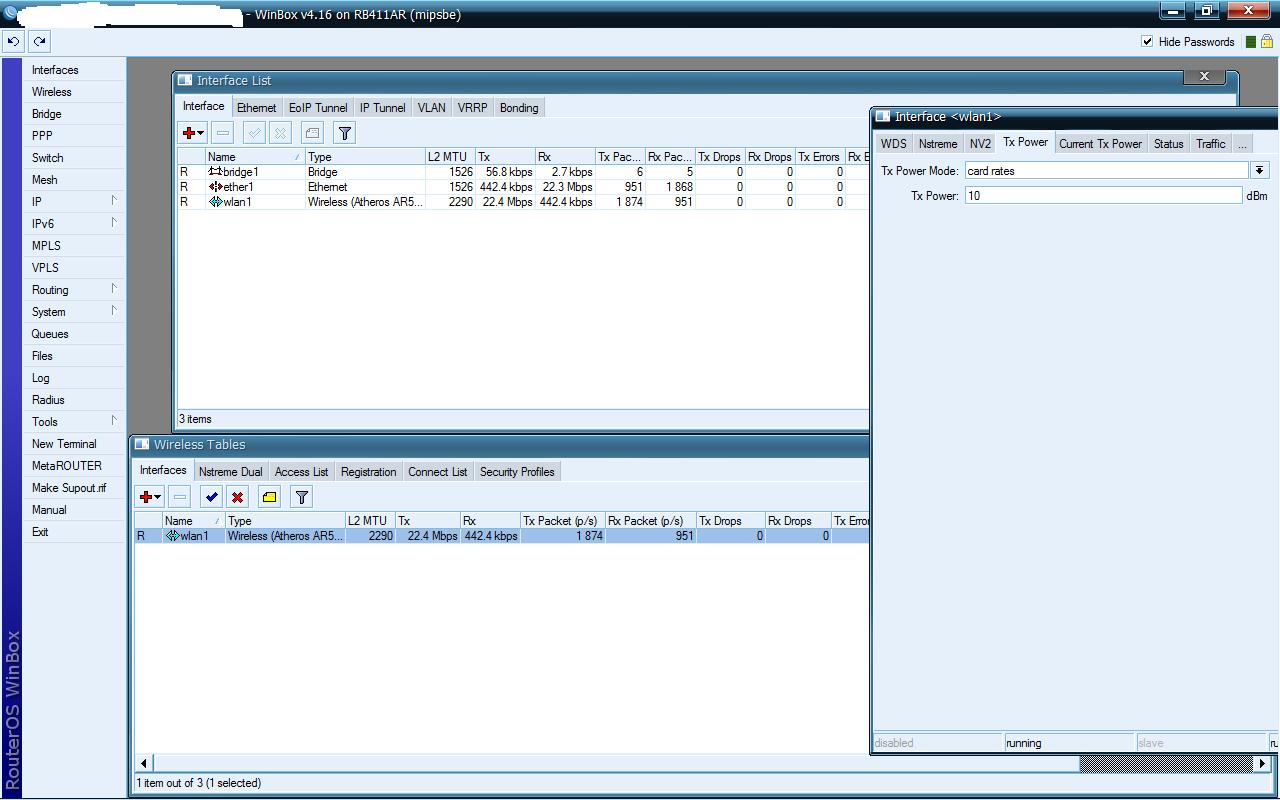The width and height of the screenshot is (1280, 800).
Task: Click the Remove button in Wireless Tables
Action: [180, 497]
